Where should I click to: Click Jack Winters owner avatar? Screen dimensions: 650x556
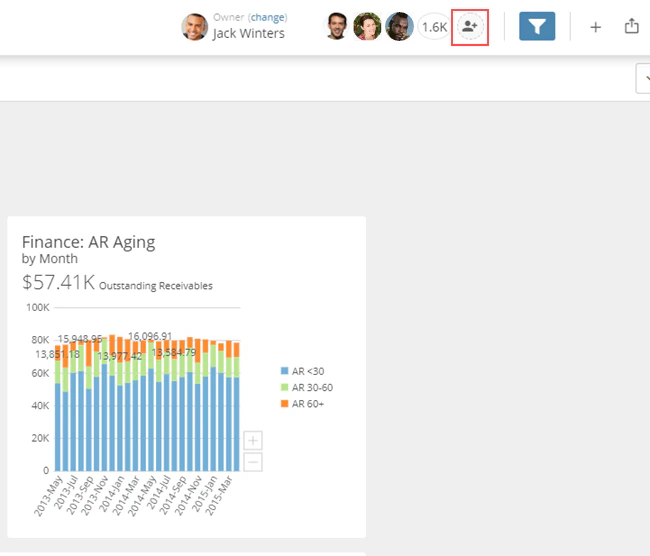[x=194, y=27]
